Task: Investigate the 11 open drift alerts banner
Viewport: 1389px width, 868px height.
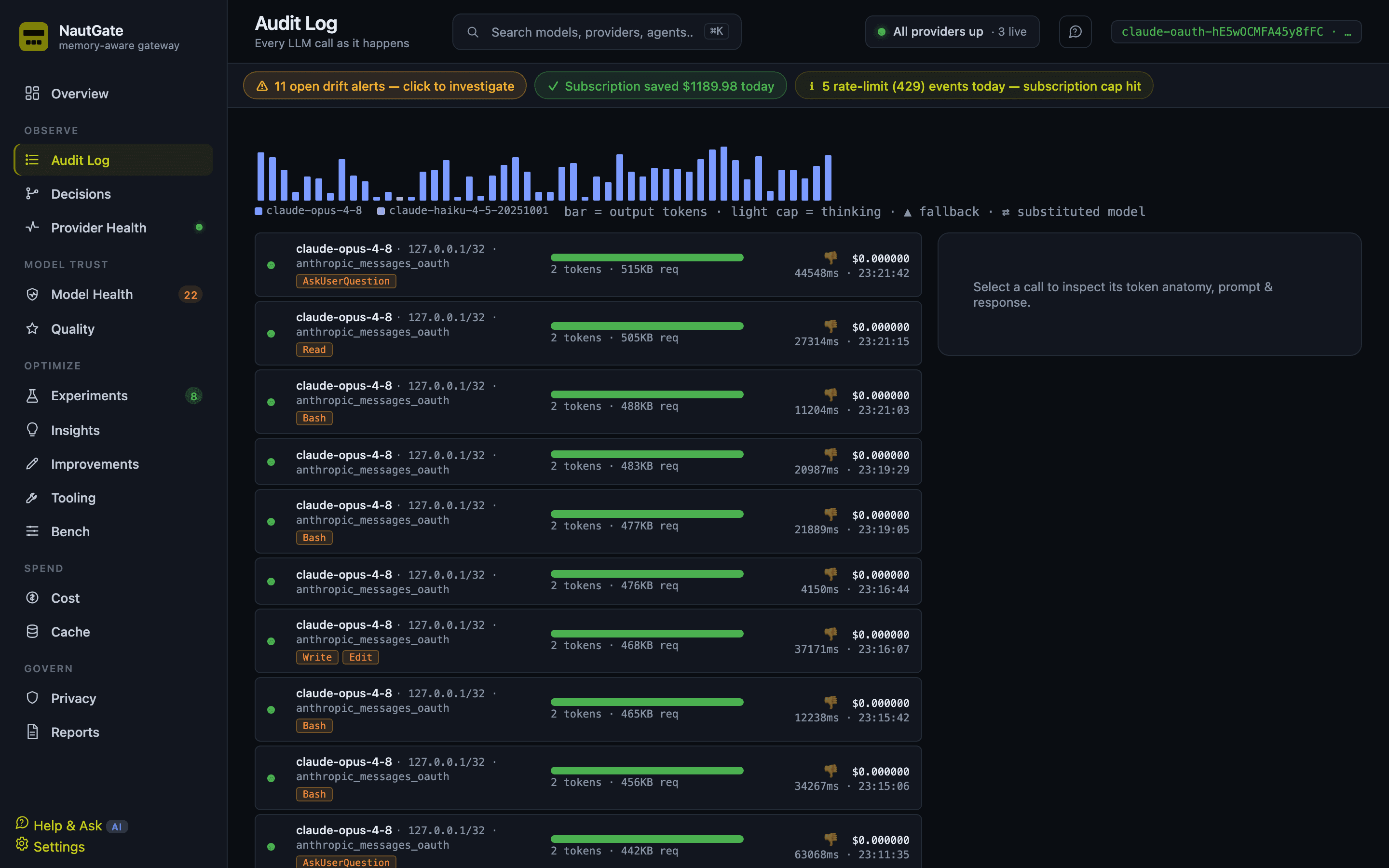Action: (384, 86)
